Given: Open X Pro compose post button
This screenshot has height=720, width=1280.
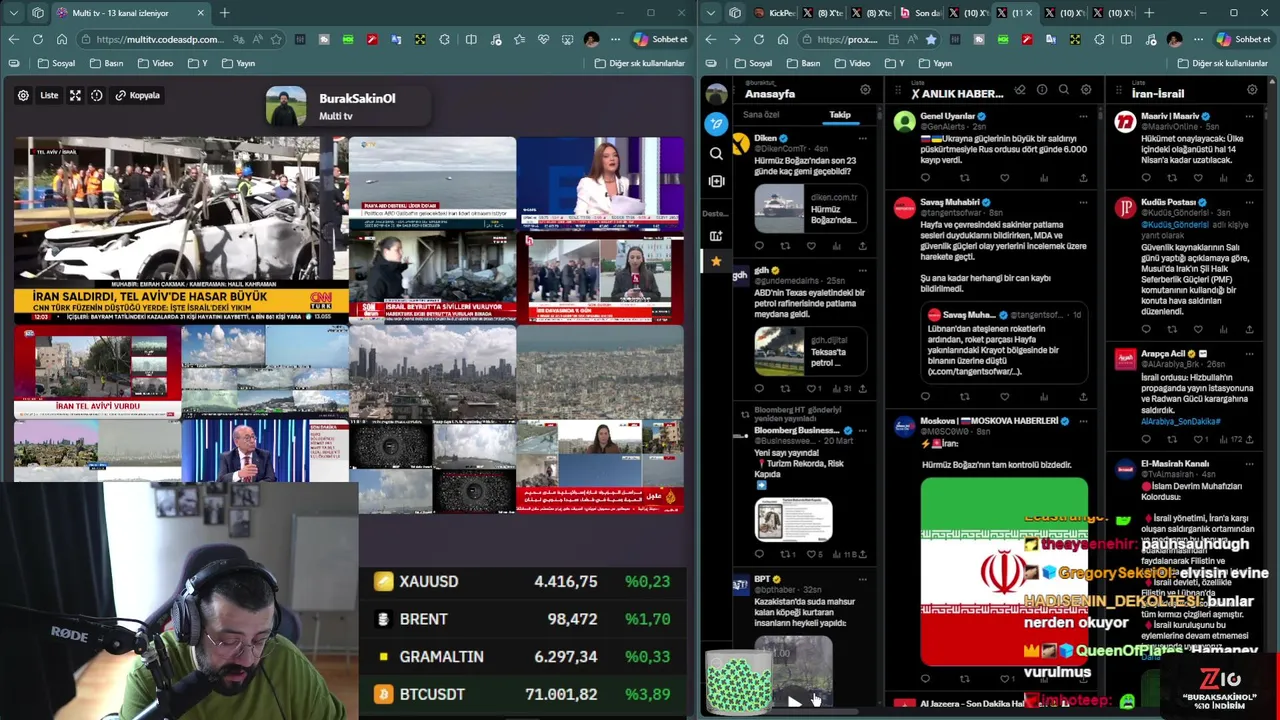Looking at the screenshot, I should [x=716, y=123].
